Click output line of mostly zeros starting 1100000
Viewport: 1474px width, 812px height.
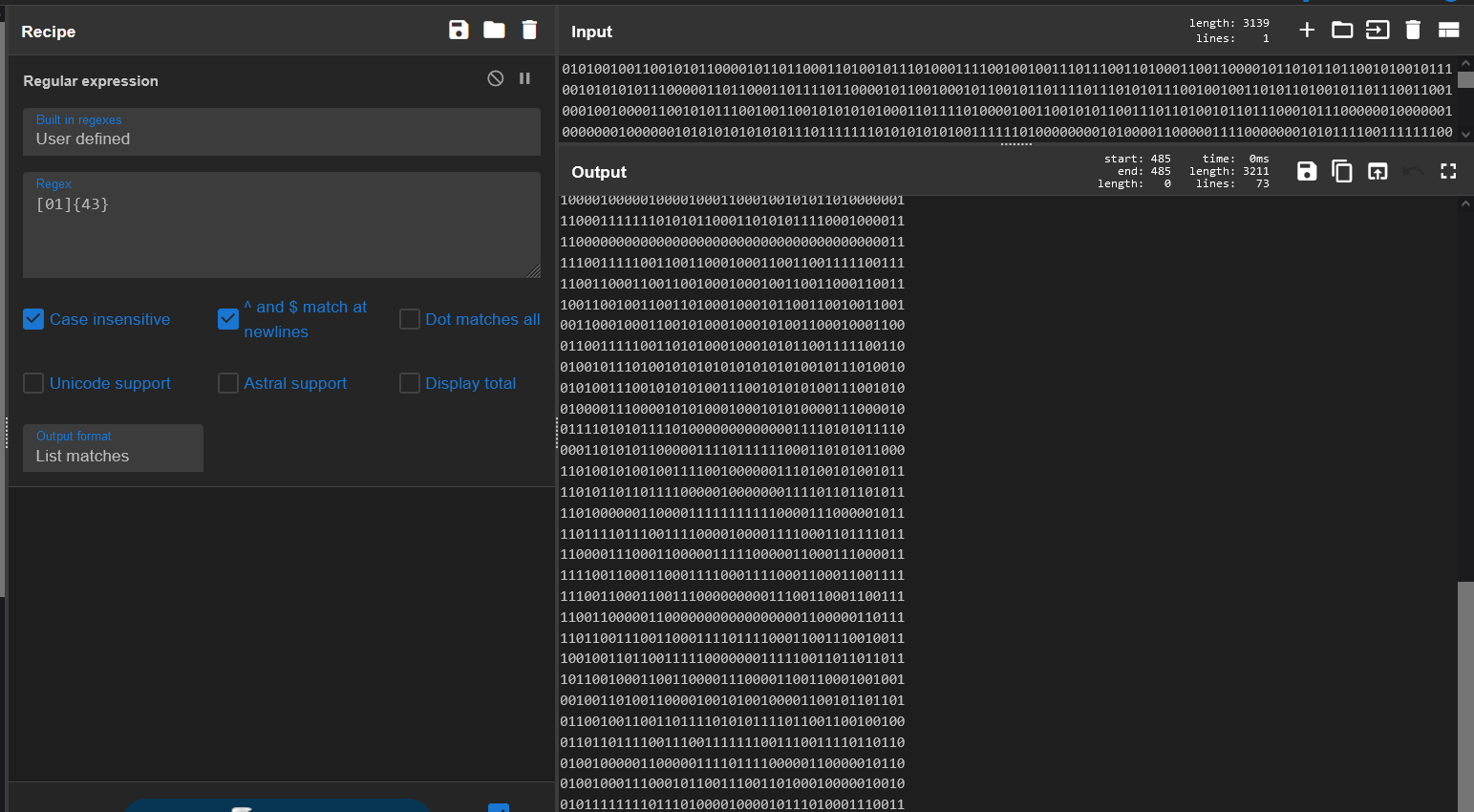click(x=732, y=242)
